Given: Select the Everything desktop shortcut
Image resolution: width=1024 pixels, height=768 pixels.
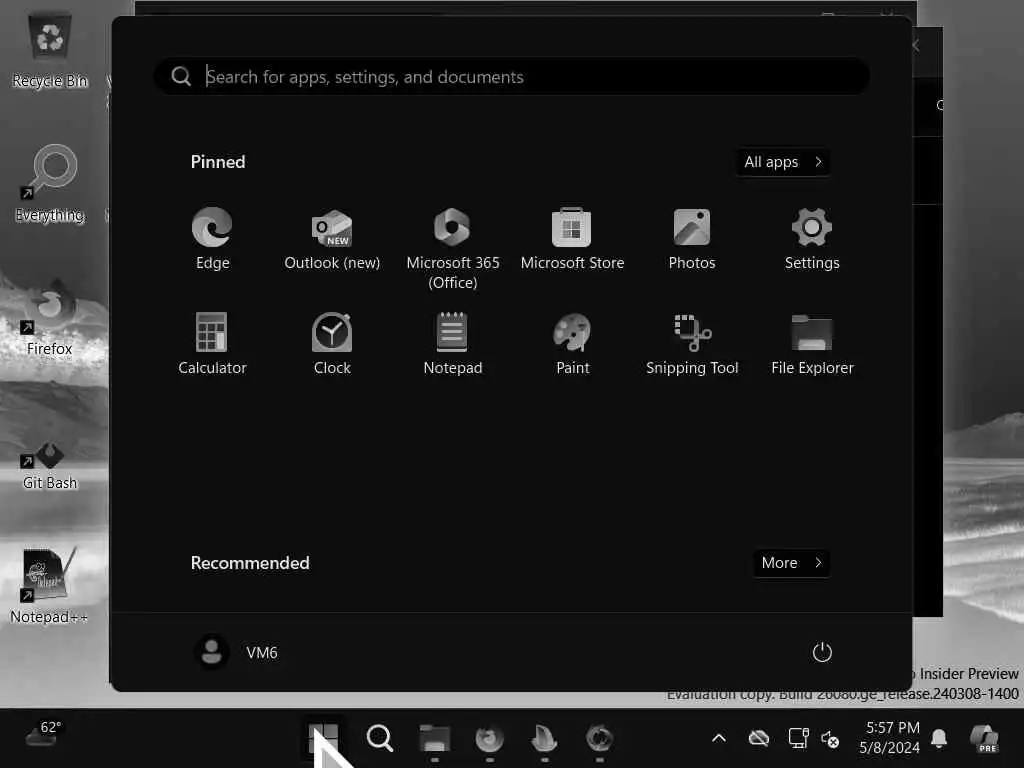Looking at the screenshot, I should (x=50, y=184).
